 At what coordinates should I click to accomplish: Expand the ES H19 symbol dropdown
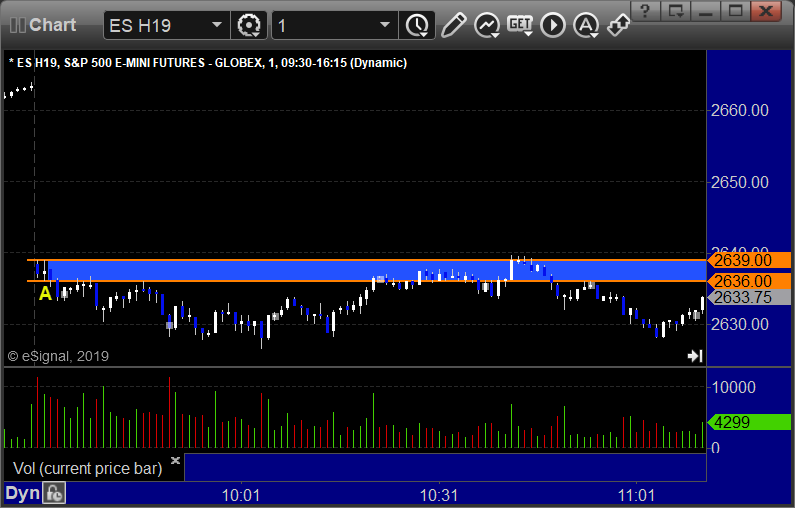216,24
